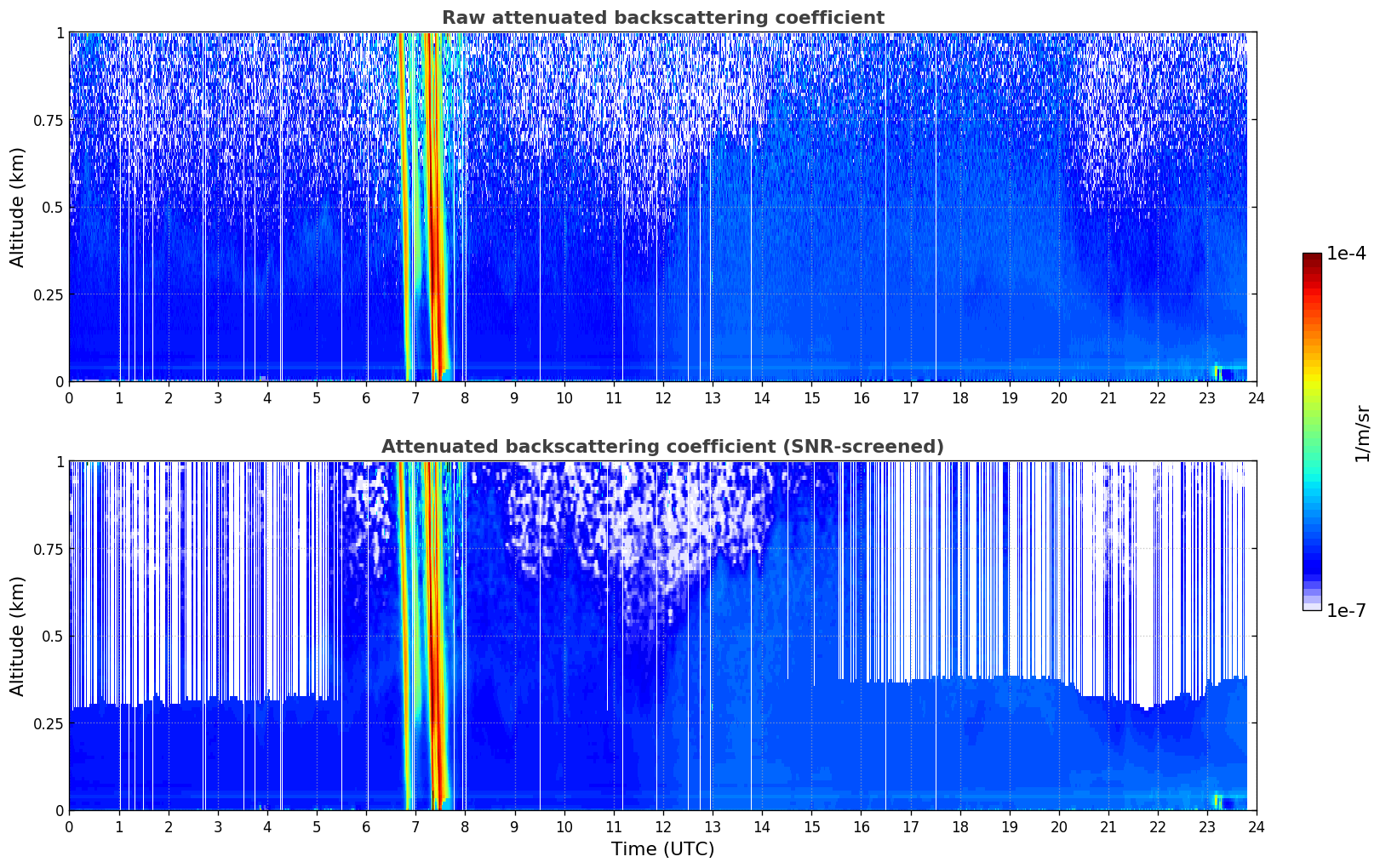The height and width of the screenshot is (868, 1380).
Task: Click the '6' time tick under the lower plot
Action: coord(366,827)
